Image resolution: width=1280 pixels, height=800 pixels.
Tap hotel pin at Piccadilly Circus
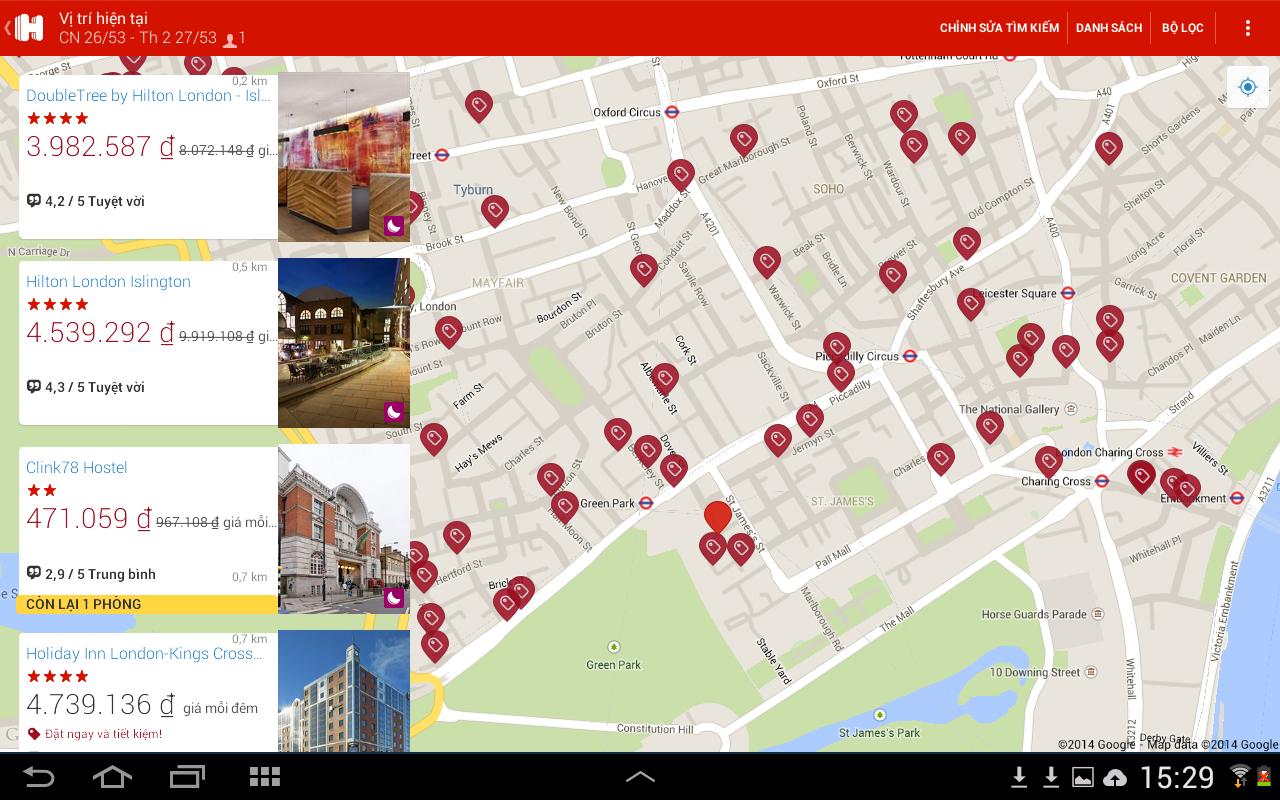[x=837, y=348]
